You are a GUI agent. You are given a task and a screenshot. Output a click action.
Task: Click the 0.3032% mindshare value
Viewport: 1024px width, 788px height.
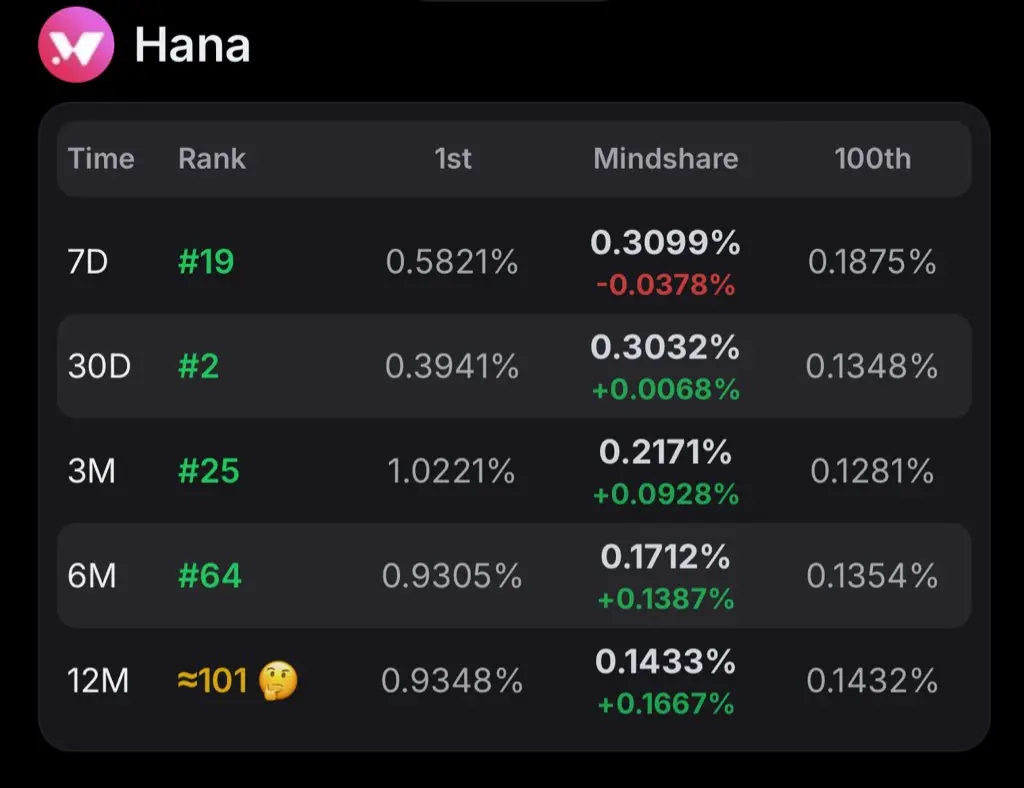click(665, 347)
